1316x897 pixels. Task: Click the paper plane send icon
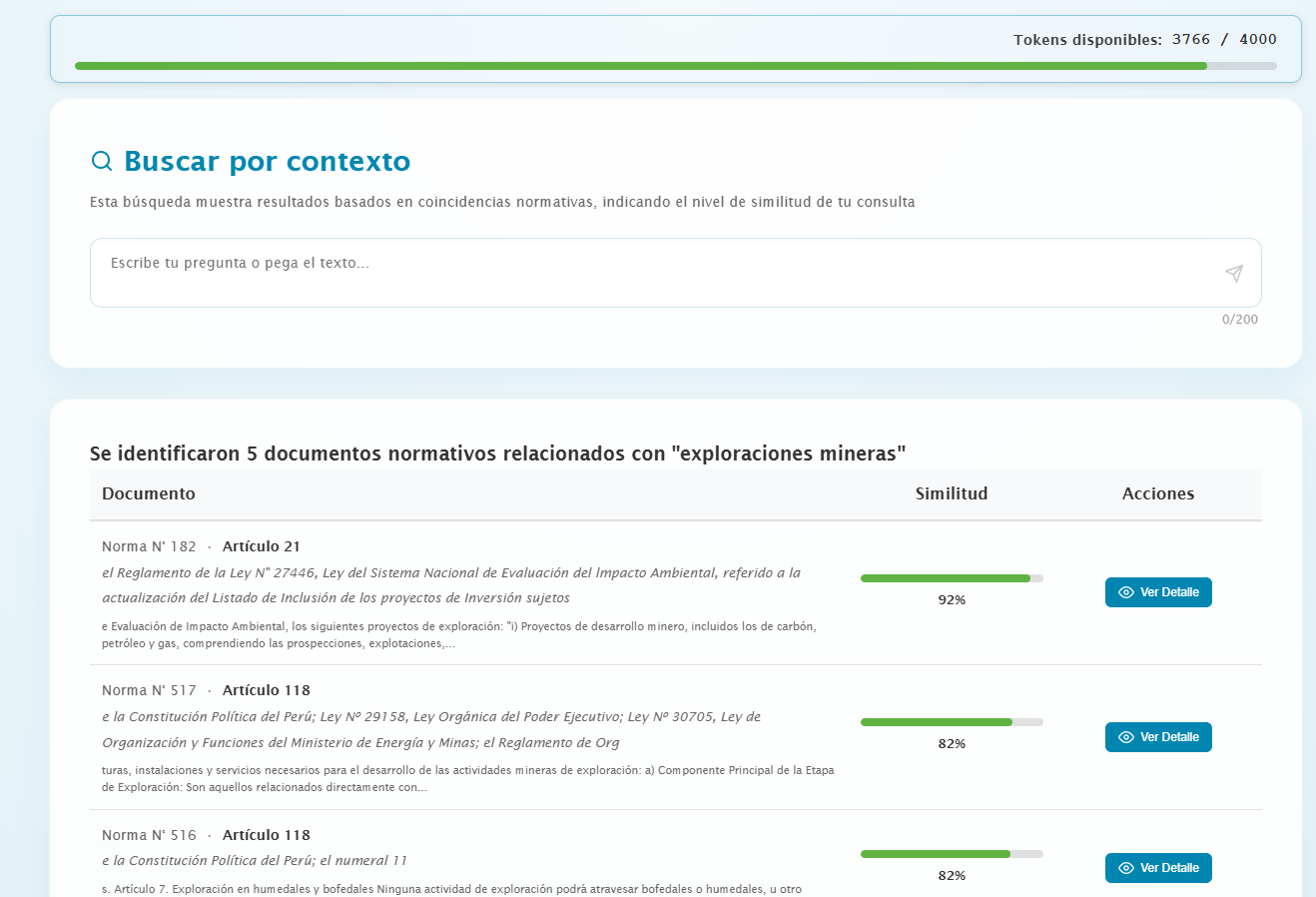(x=1234, y=274)
